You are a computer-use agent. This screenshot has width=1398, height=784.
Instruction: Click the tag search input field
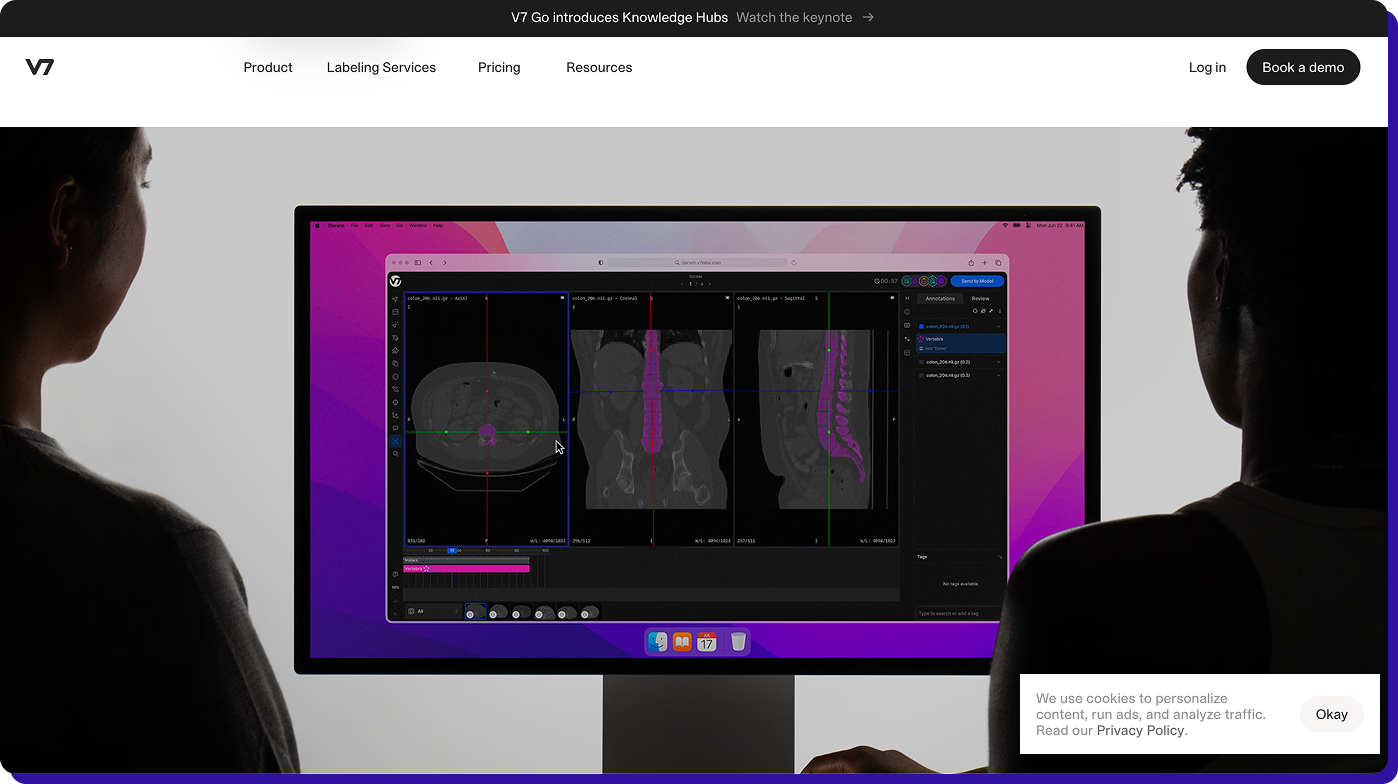click(958, 613)
